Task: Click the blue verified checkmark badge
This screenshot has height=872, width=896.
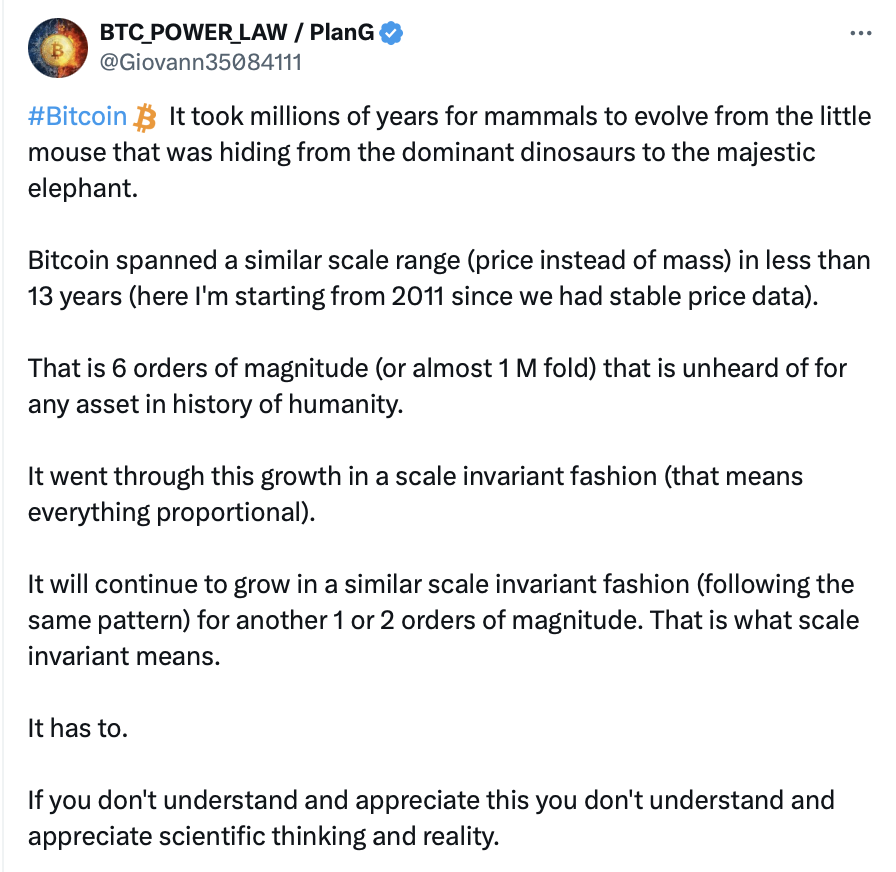Action: click(x=391, y=33)
